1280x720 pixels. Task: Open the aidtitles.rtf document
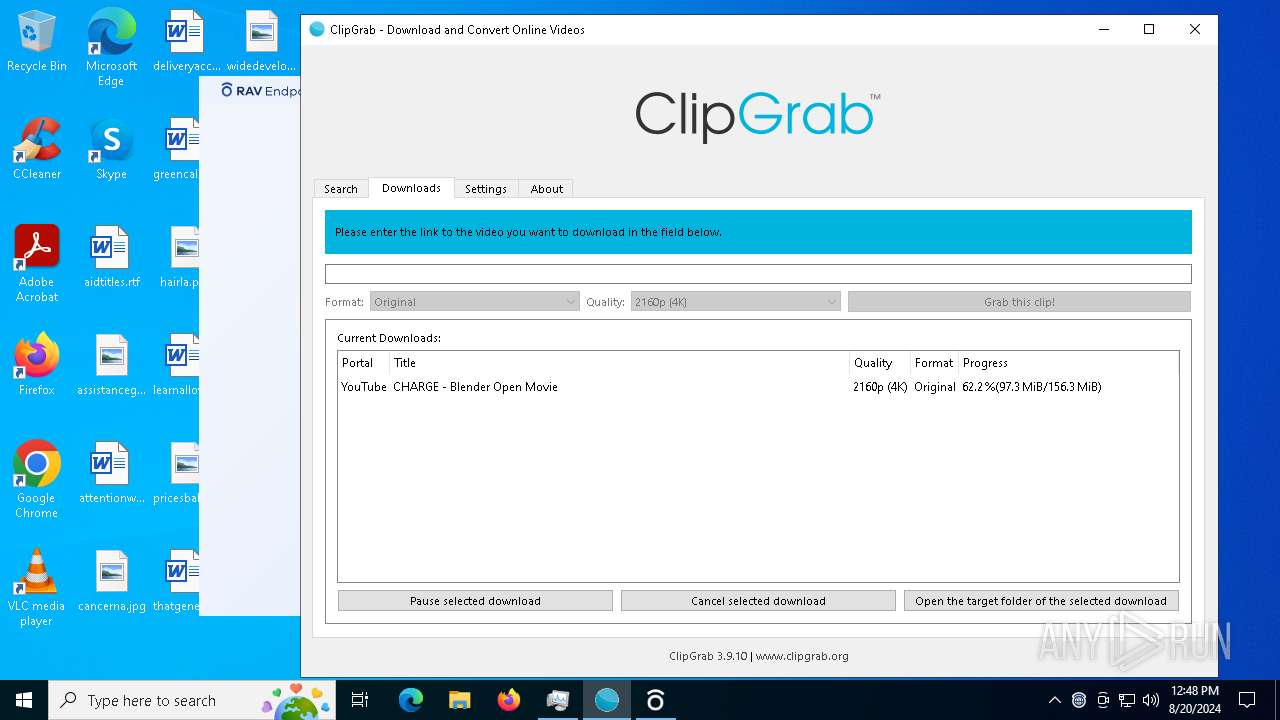pyautogui.click(x=111, y=257)
